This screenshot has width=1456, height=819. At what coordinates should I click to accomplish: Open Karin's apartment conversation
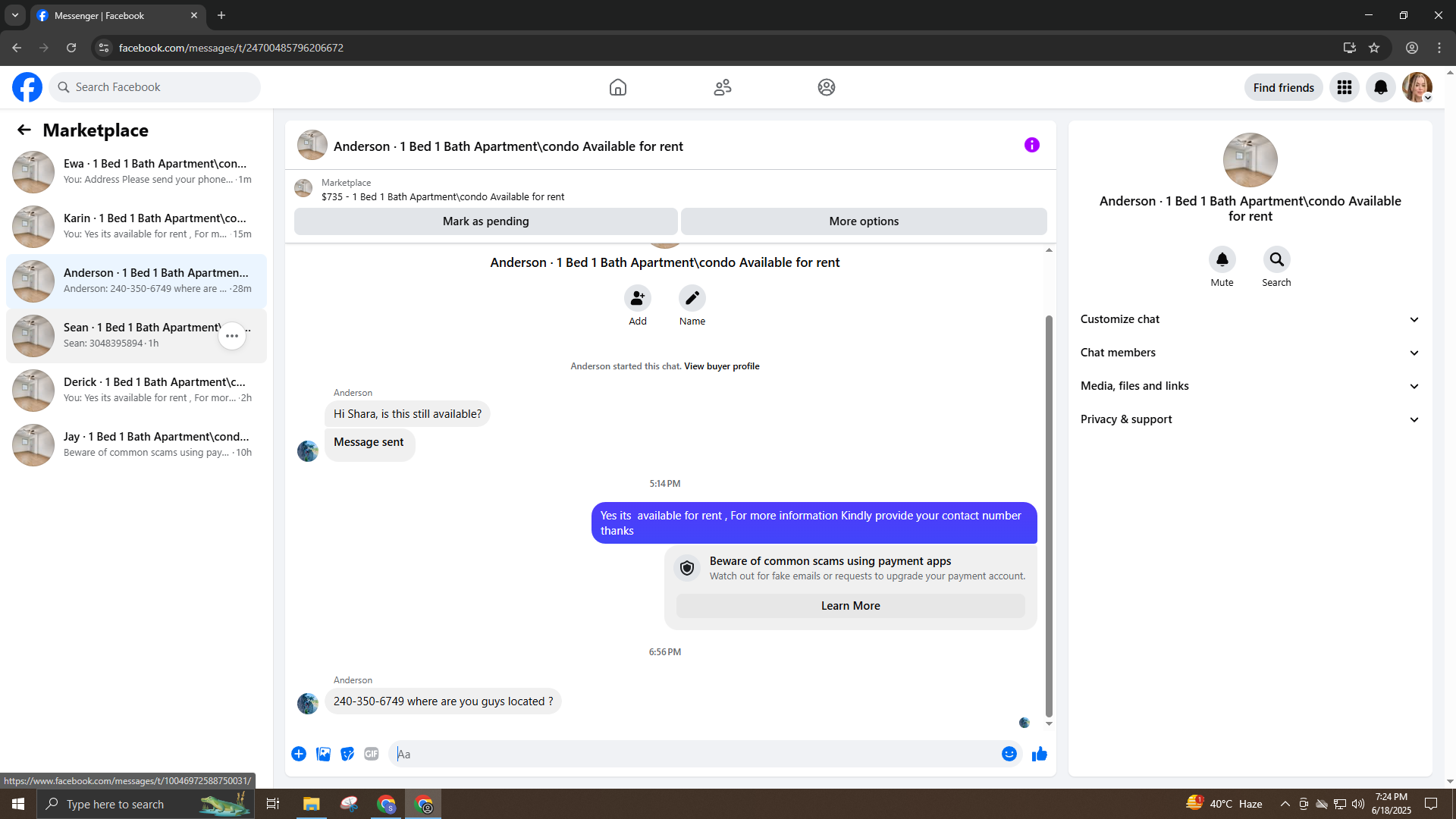tap(136, 227)
